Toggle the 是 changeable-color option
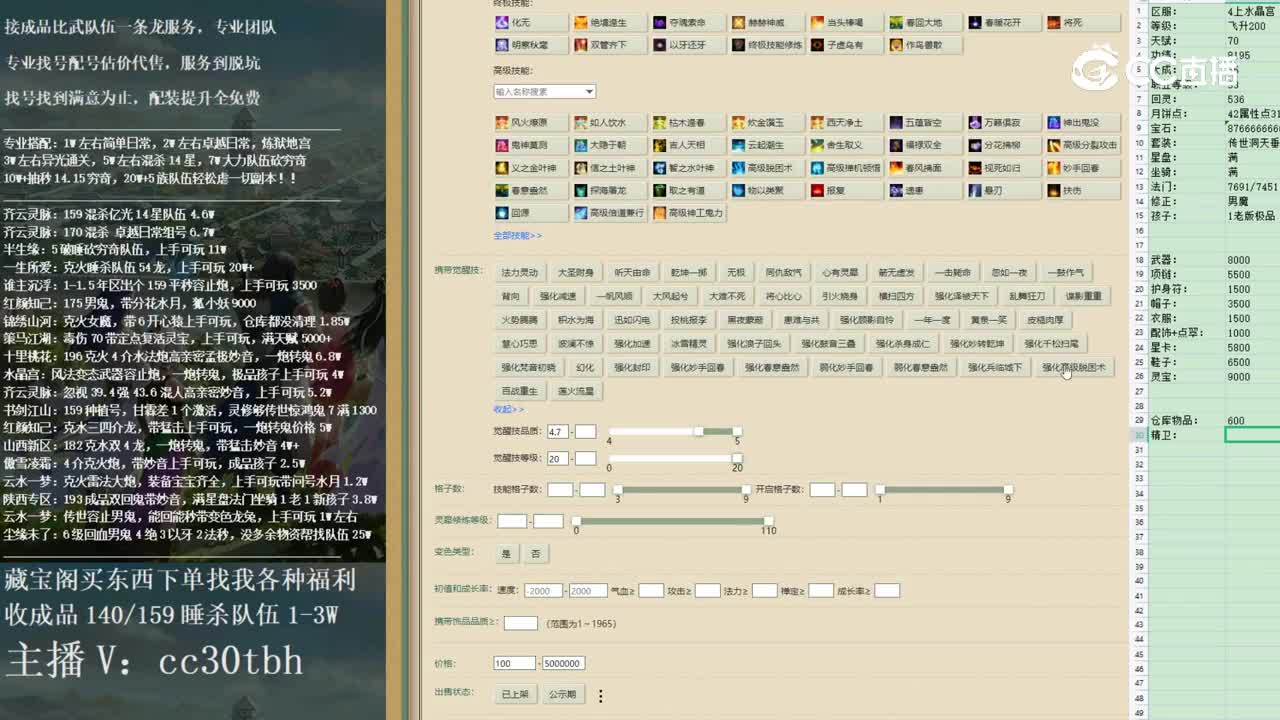The image size is (1280, 720). pyautogui.click(x=507, y=553)
